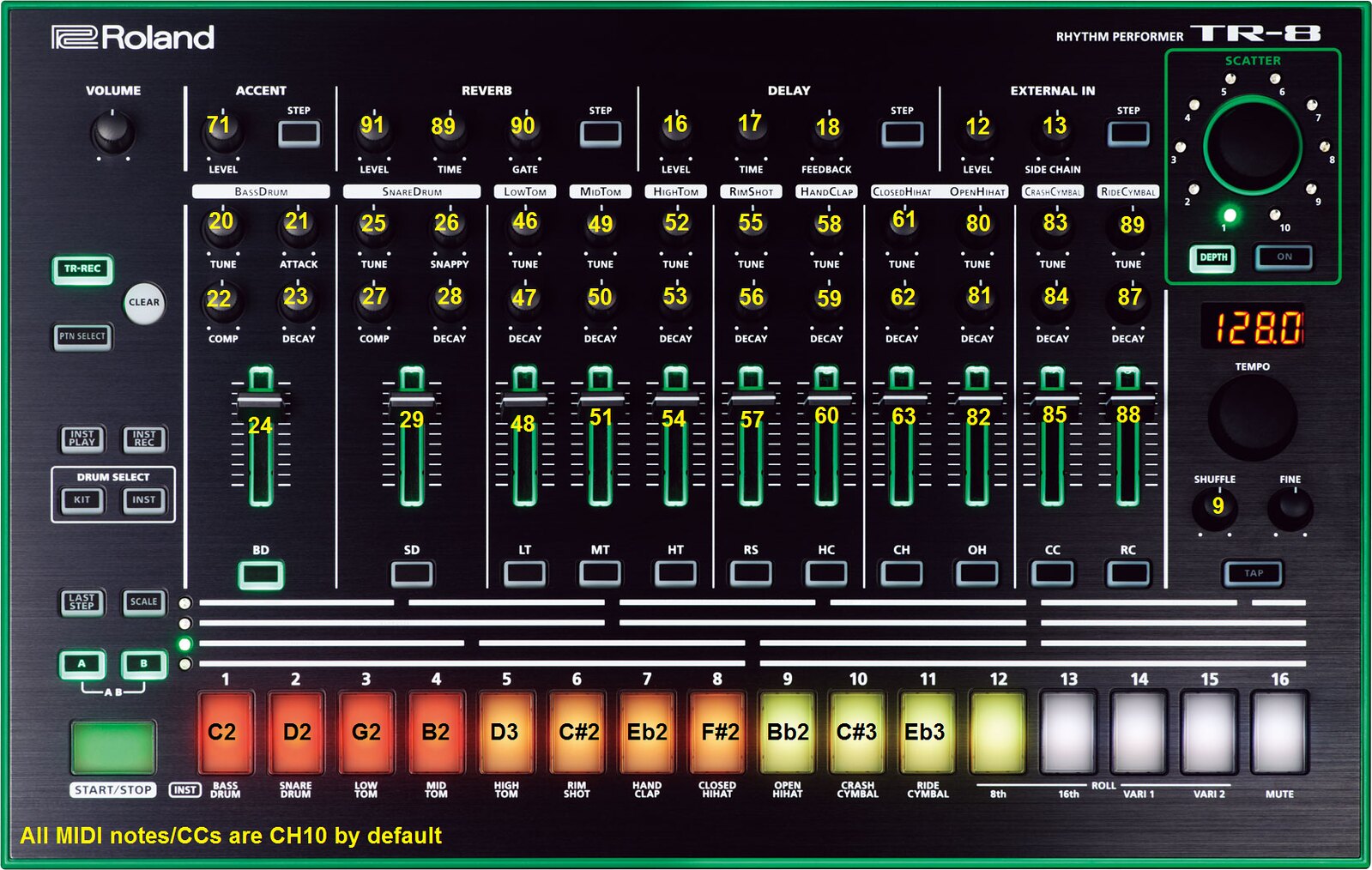Screen dimensions: 1372x870
Task: Click step pad 2 labeled D2
Action: tap(295, 733)
